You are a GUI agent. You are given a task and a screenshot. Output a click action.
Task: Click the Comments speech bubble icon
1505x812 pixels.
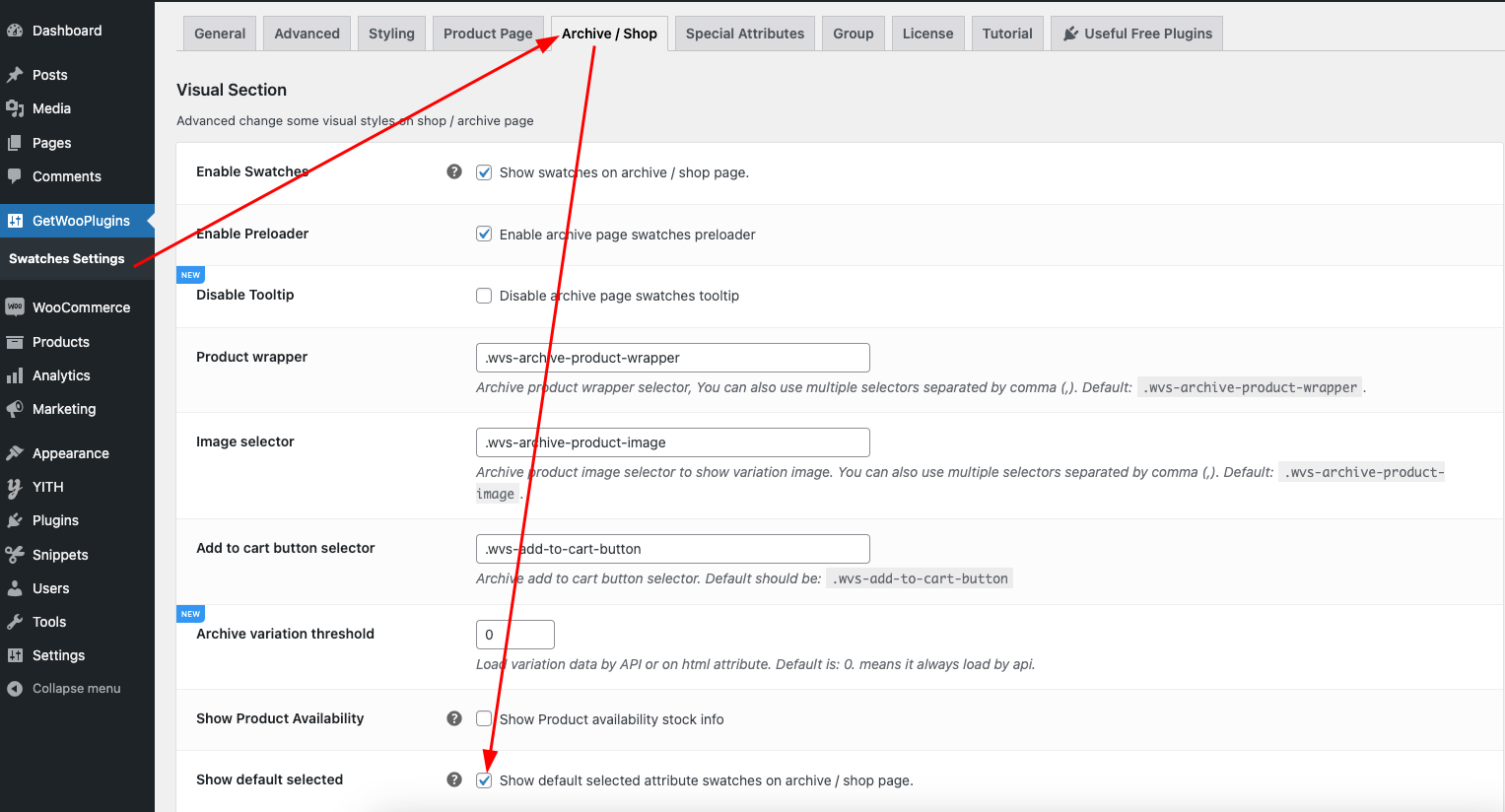click(15, 176)
